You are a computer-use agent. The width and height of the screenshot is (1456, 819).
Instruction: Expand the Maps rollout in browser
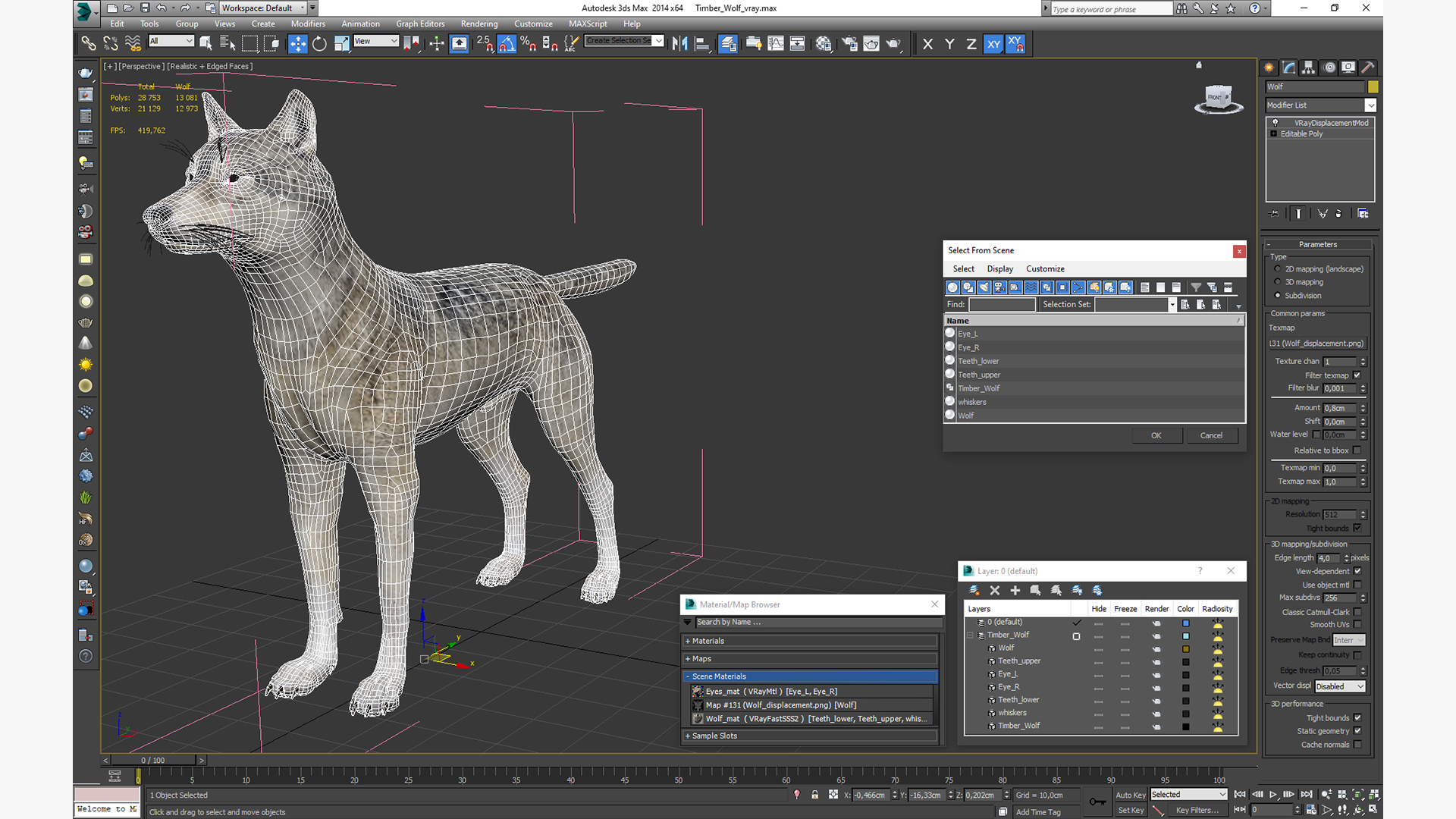coord(810,659)
